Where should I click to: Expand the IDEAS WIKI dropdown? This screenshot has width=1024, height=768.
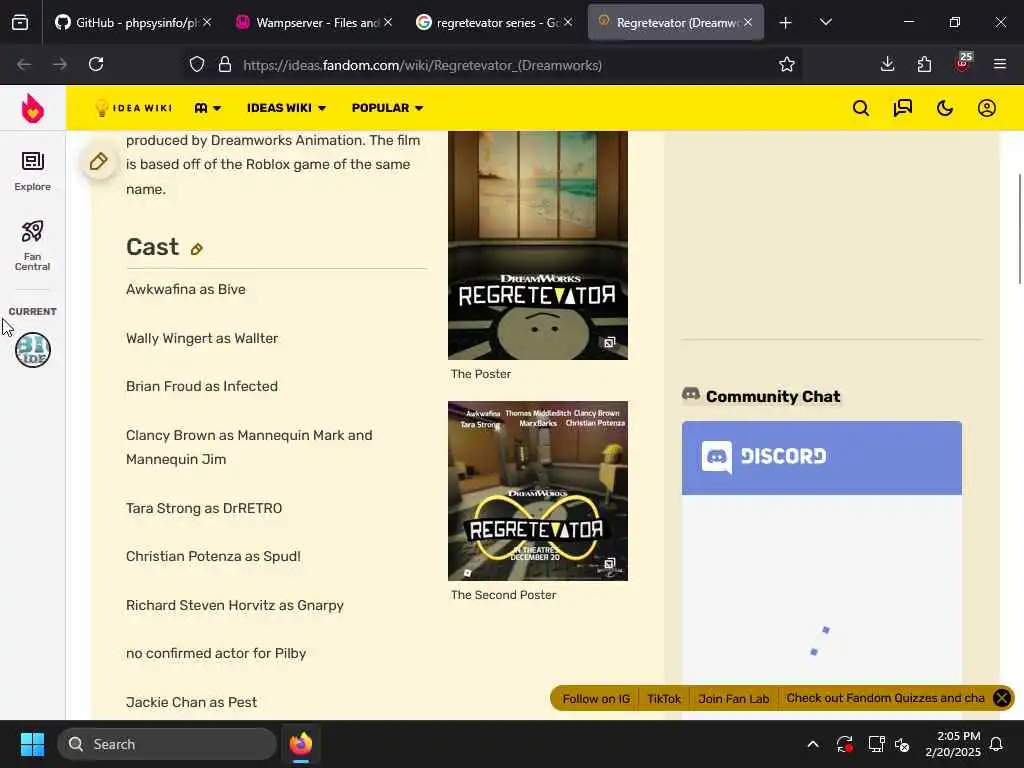[x=286, y=108]
